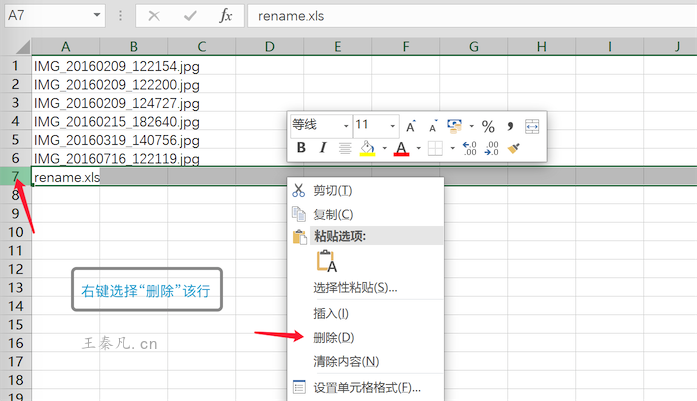Click 选择性粘贴(S)... in context menu
Viewport: 697px width, 401px height.
[355, 288]
